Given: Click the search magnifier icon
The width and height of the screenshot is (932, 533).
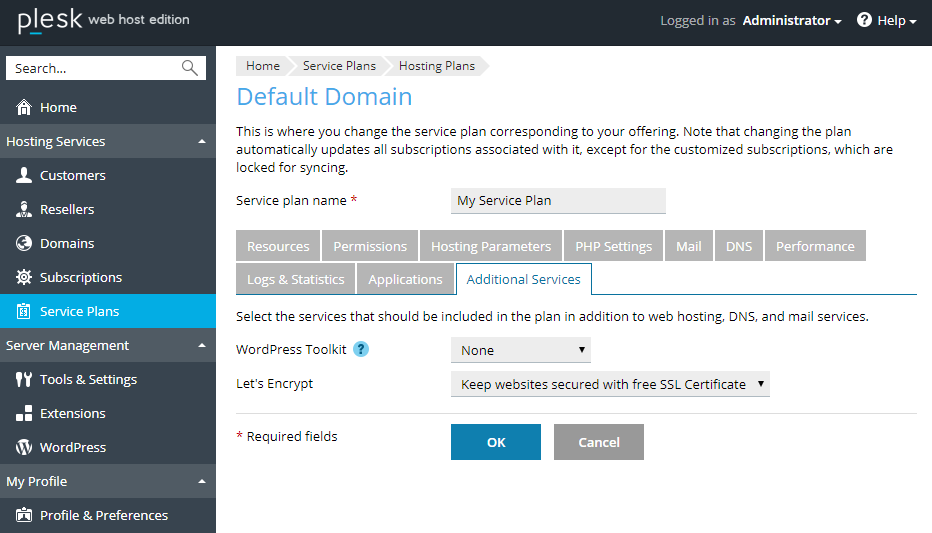Looking at the screenshot, I should pyautogui.click(x=189, y=68).
